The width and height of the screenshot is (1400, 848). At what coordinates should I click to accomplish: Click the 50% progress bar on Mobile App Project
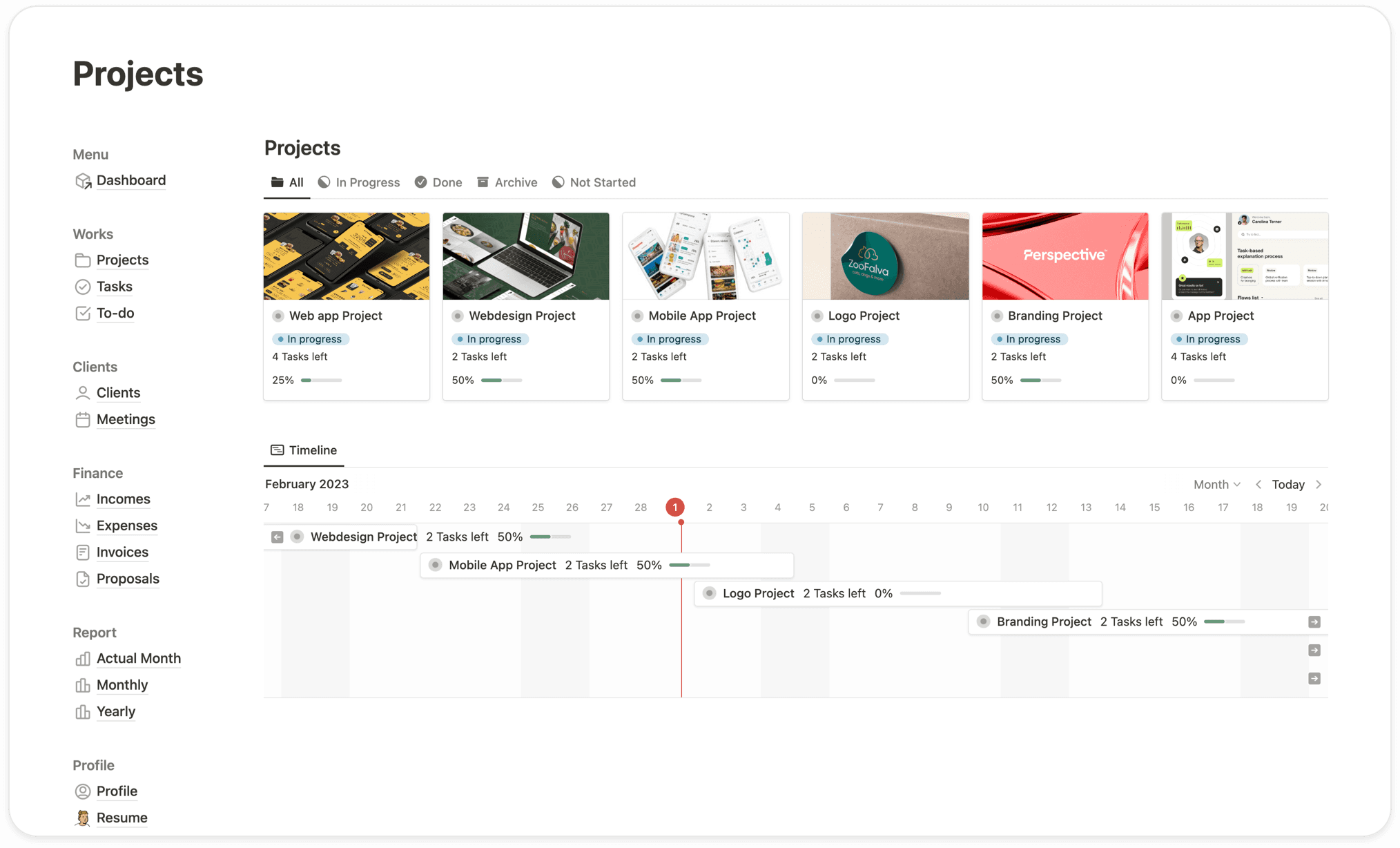tap(682, 380)
